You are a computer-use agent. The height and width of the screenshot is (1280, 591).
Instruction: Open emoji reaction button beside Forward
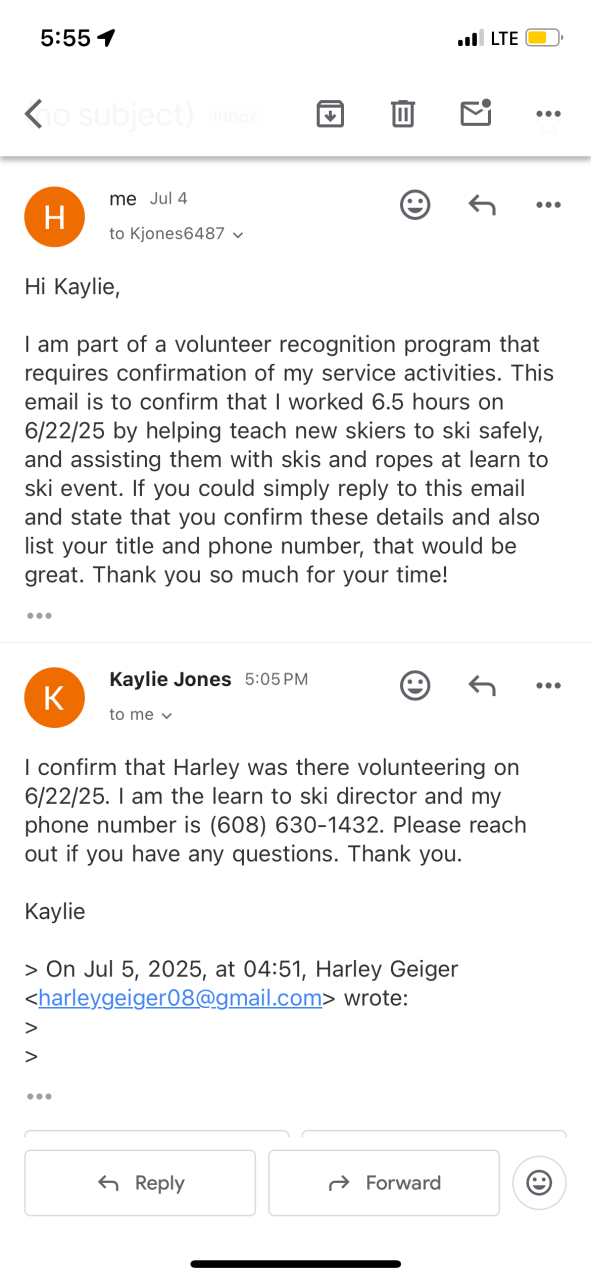(x=539, y=1183)
